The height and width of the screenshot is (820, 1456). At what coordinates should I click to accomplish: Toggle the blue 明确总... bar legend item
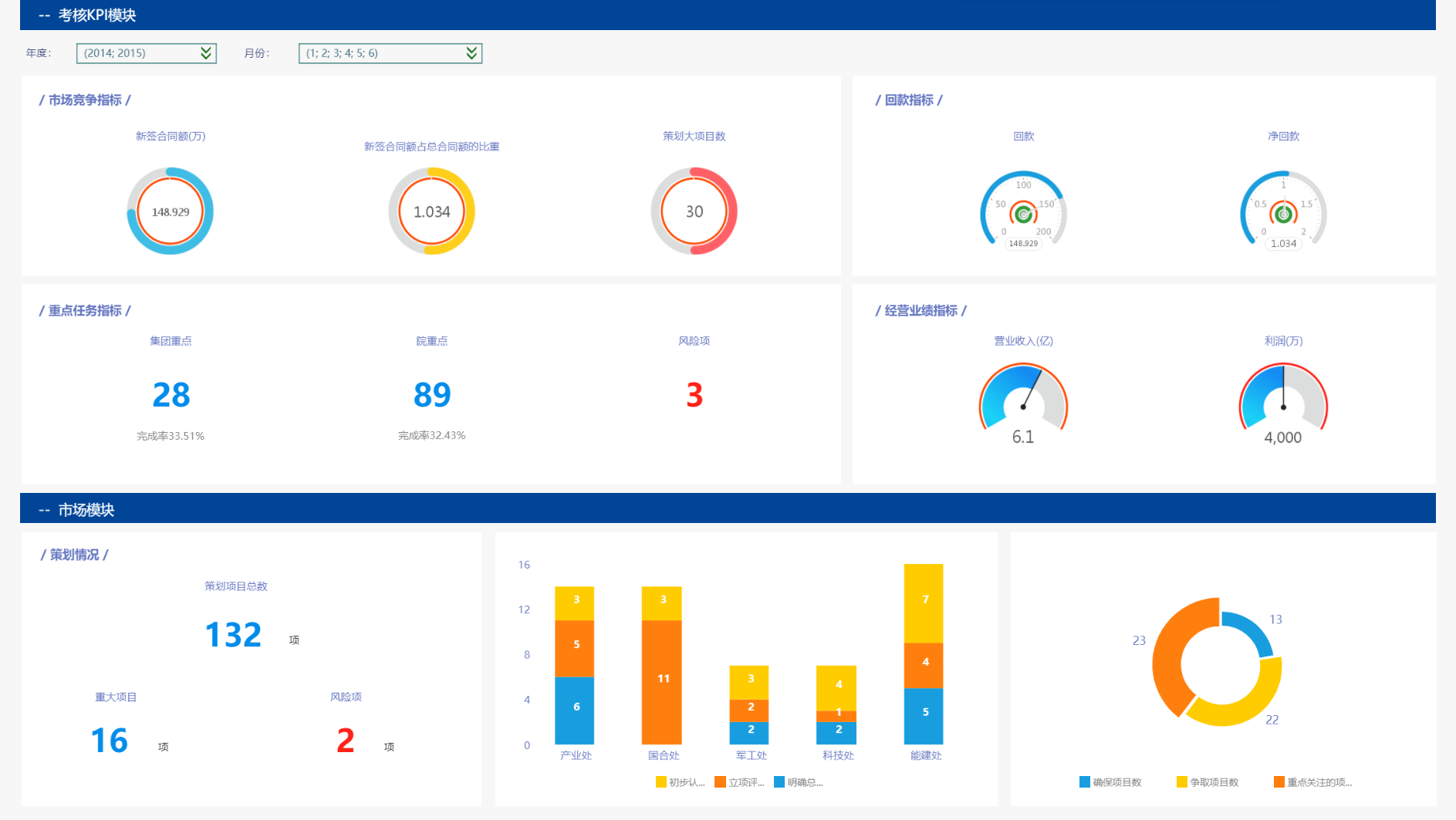point(799,782)
